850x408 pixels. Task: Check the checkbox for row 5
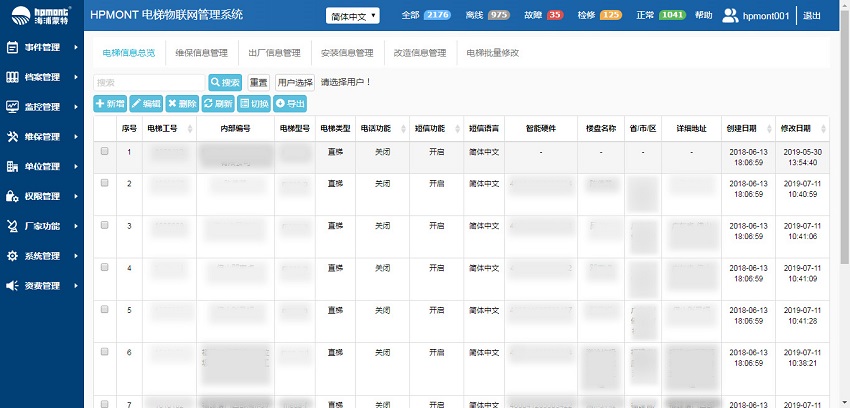point(105,309)
